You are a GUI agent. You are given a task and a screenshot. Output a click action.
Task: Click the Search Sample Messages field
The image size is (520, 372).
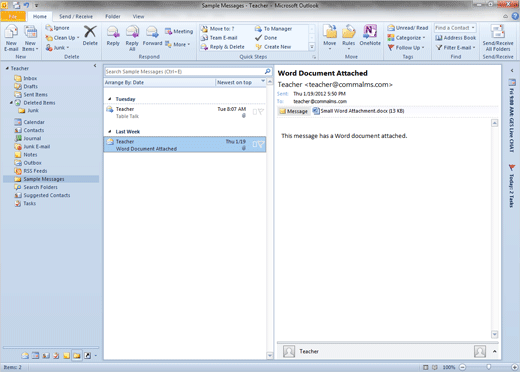click(184, 72)
